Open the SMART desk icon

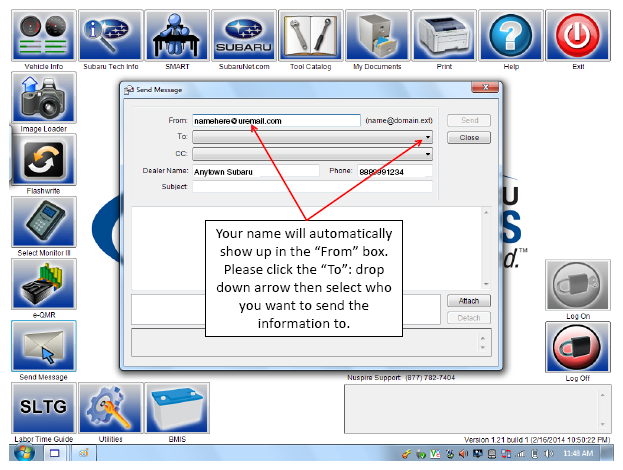click(x=177, y=36)
